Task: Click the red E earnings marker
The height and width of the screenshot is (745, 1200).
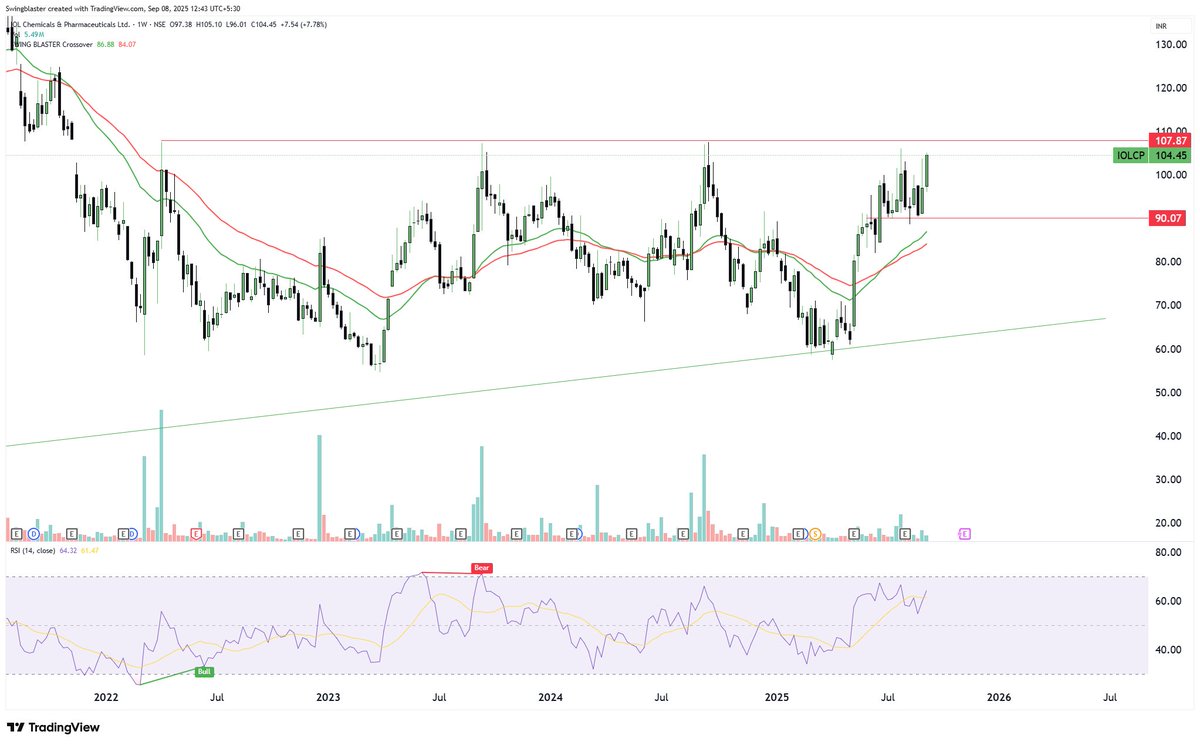Action: point(196,534)
